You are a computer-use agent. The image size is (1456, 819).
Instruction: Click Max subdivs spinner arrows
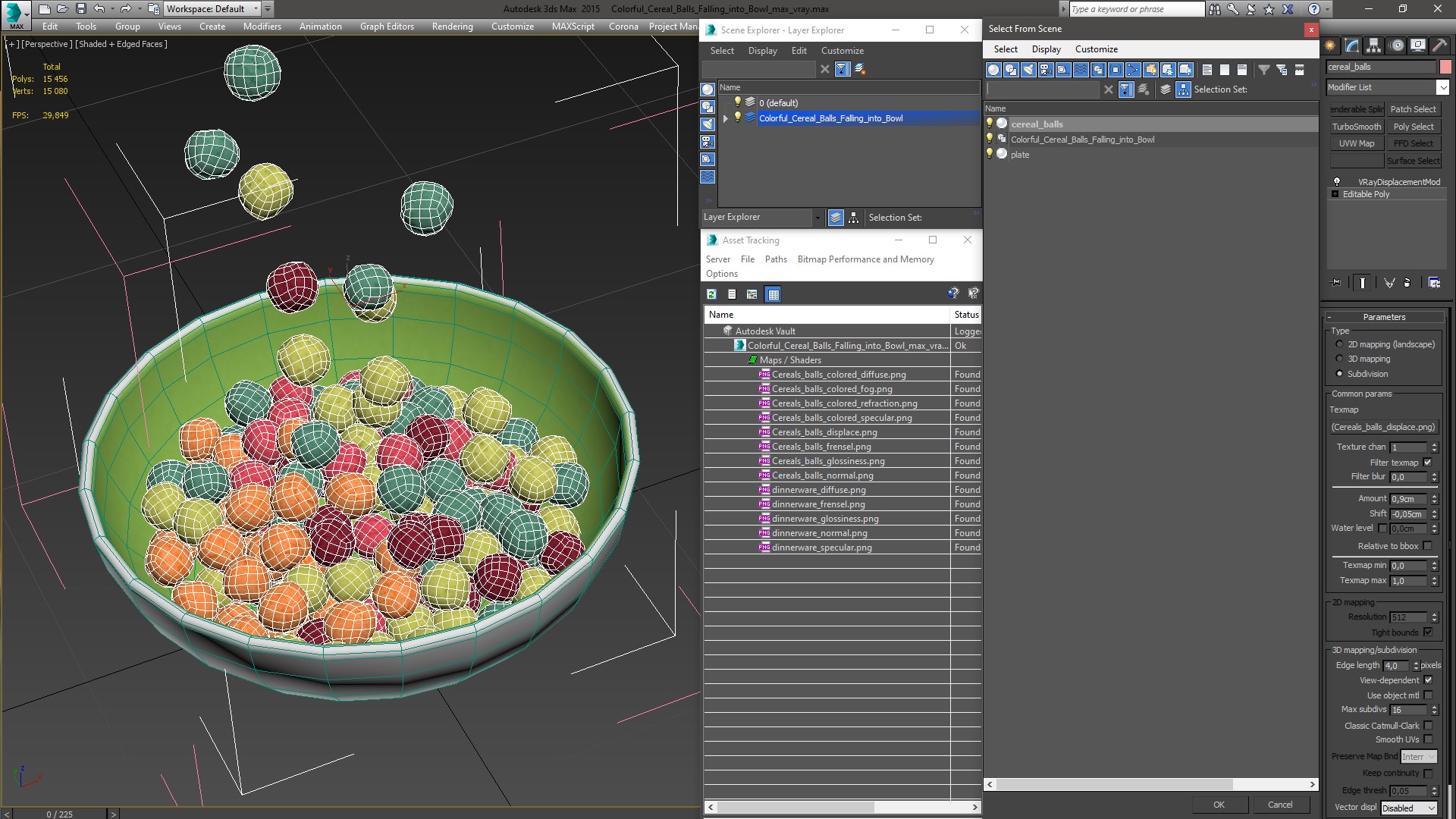[1434, 710]
